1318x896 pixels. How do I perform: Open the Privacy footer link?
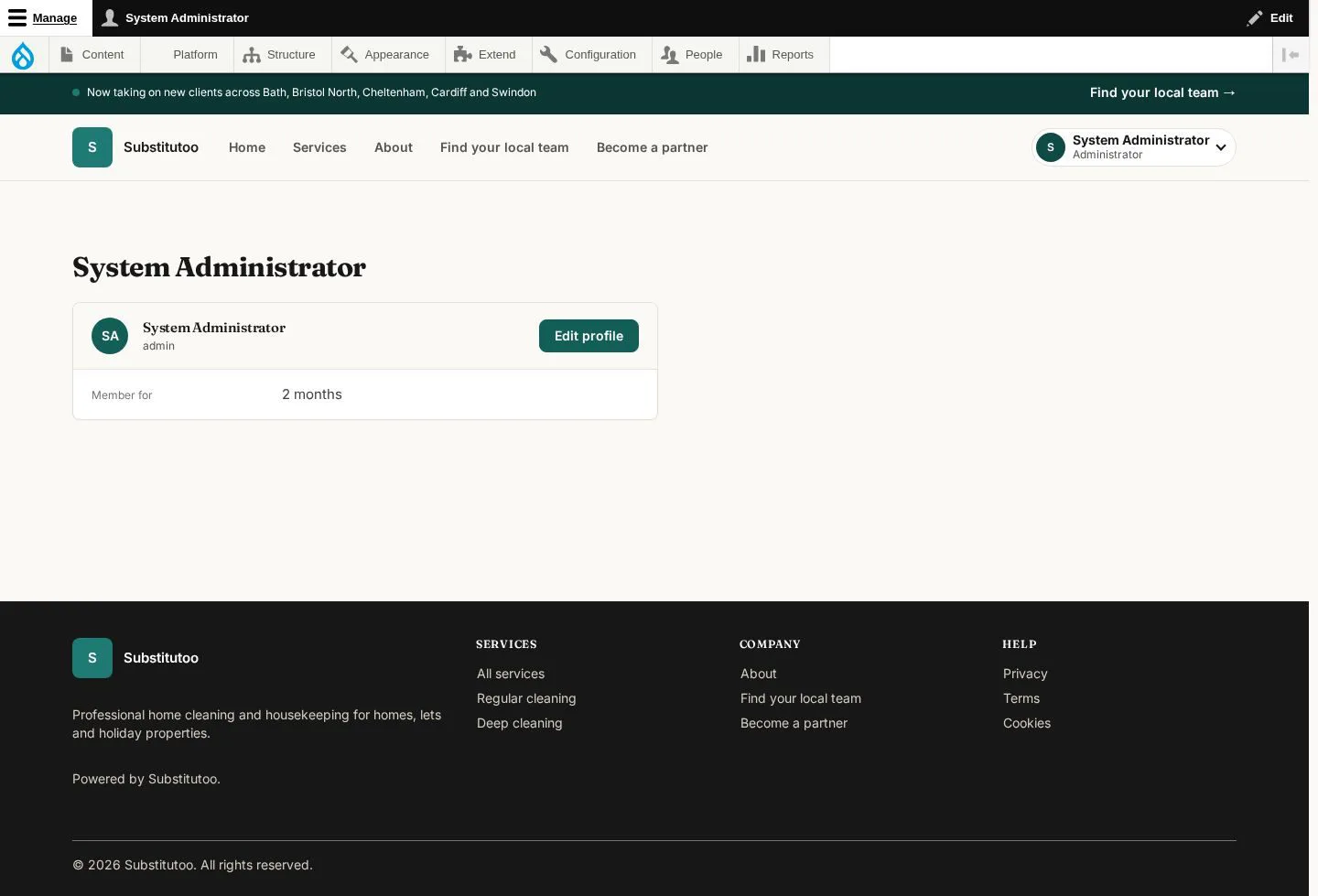point(1025,674)
